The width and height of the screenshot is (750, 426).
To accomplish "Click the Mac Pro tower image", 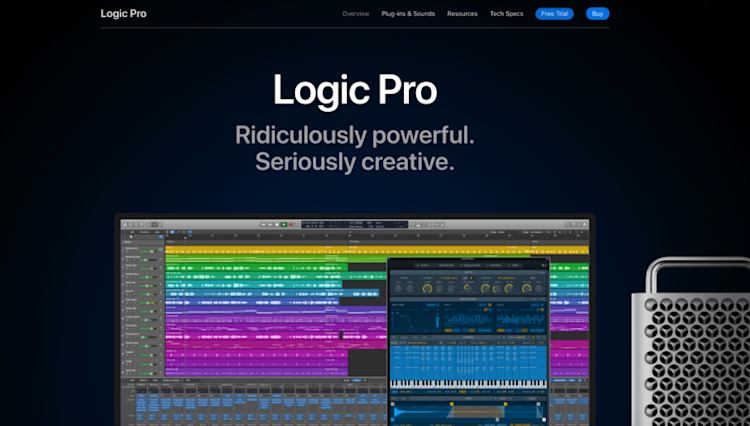I will point(691,341).
